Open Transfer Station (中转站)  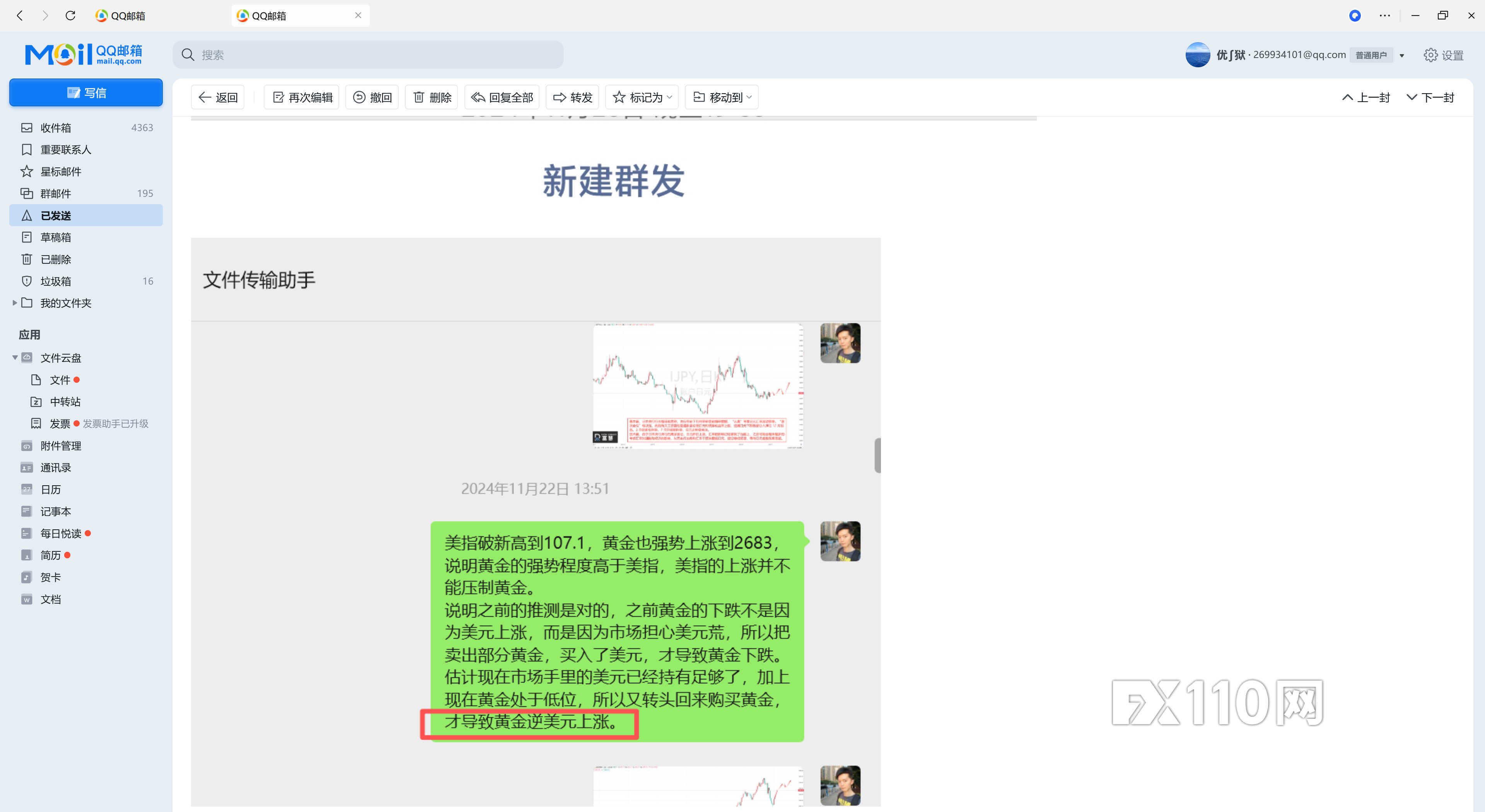click(x=55, y=402)
